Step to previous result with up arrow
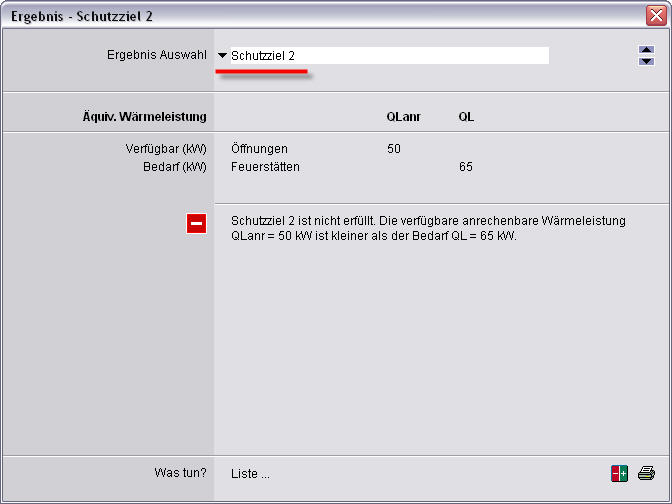The height and width of the screenshot is (504, 672). pyautogui.click(x=646, y=51)
